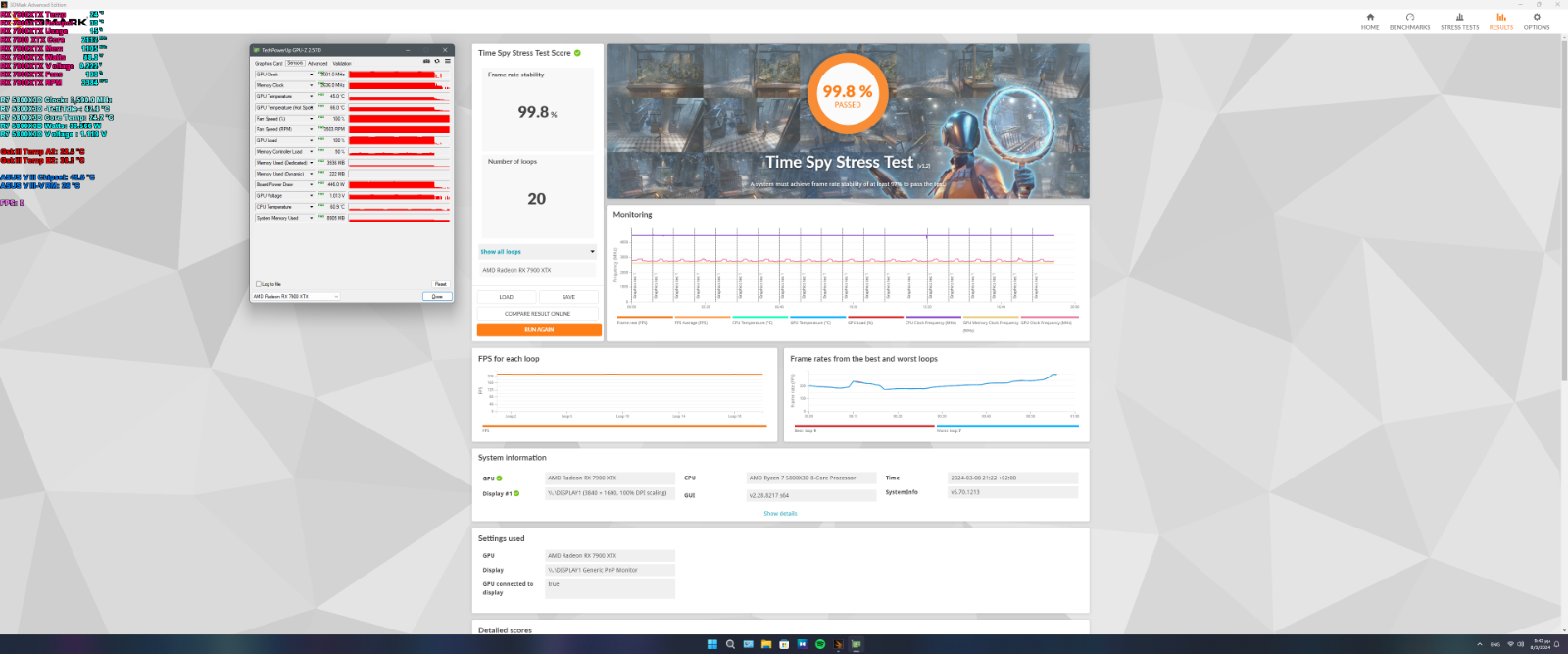Open GPU-Z hamburger menu icon
Image resolution: width=1568 pixels, height=654 pixels.
(448, 61)
